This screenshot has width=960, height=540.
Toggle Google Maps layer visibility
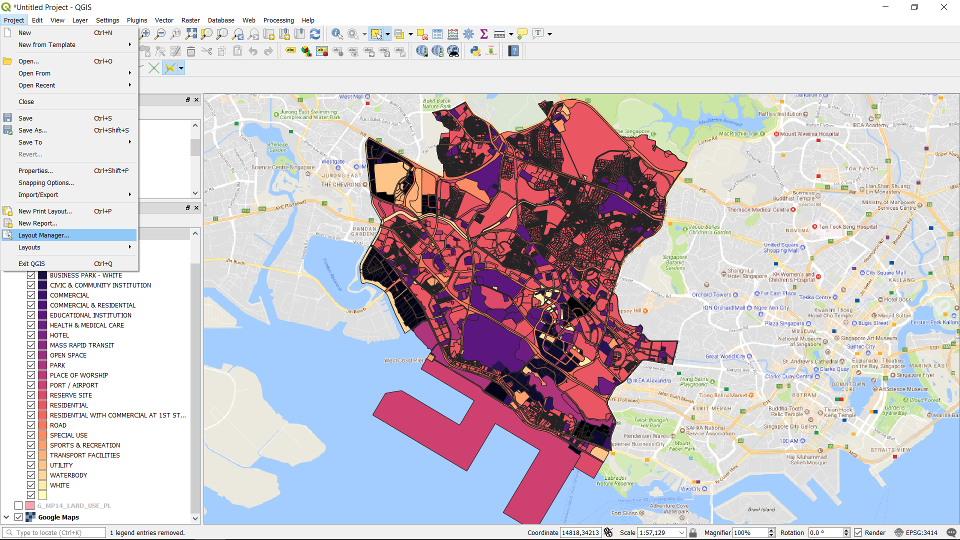(x=19, y=517)
